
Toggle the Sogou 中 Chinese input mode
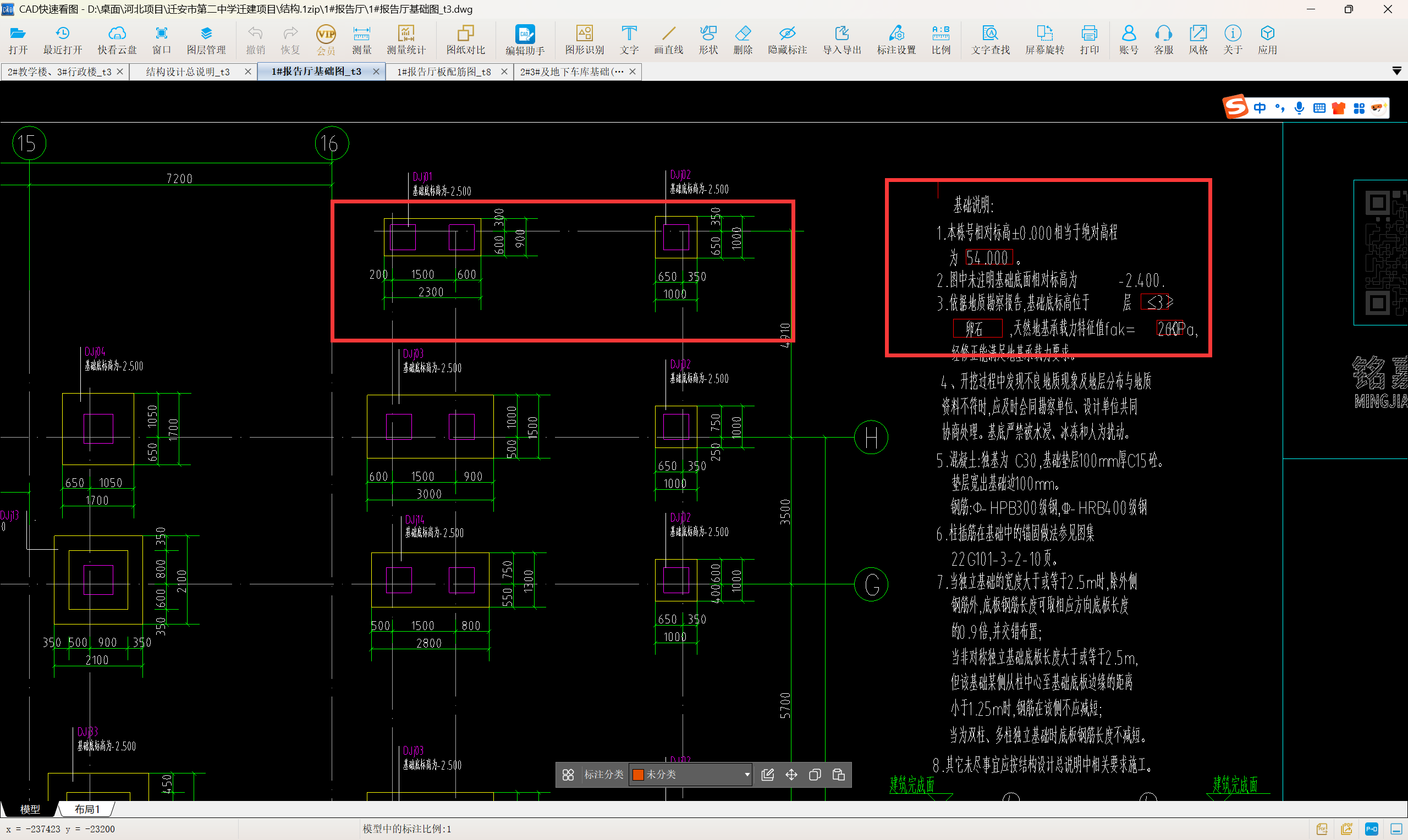1259,108
